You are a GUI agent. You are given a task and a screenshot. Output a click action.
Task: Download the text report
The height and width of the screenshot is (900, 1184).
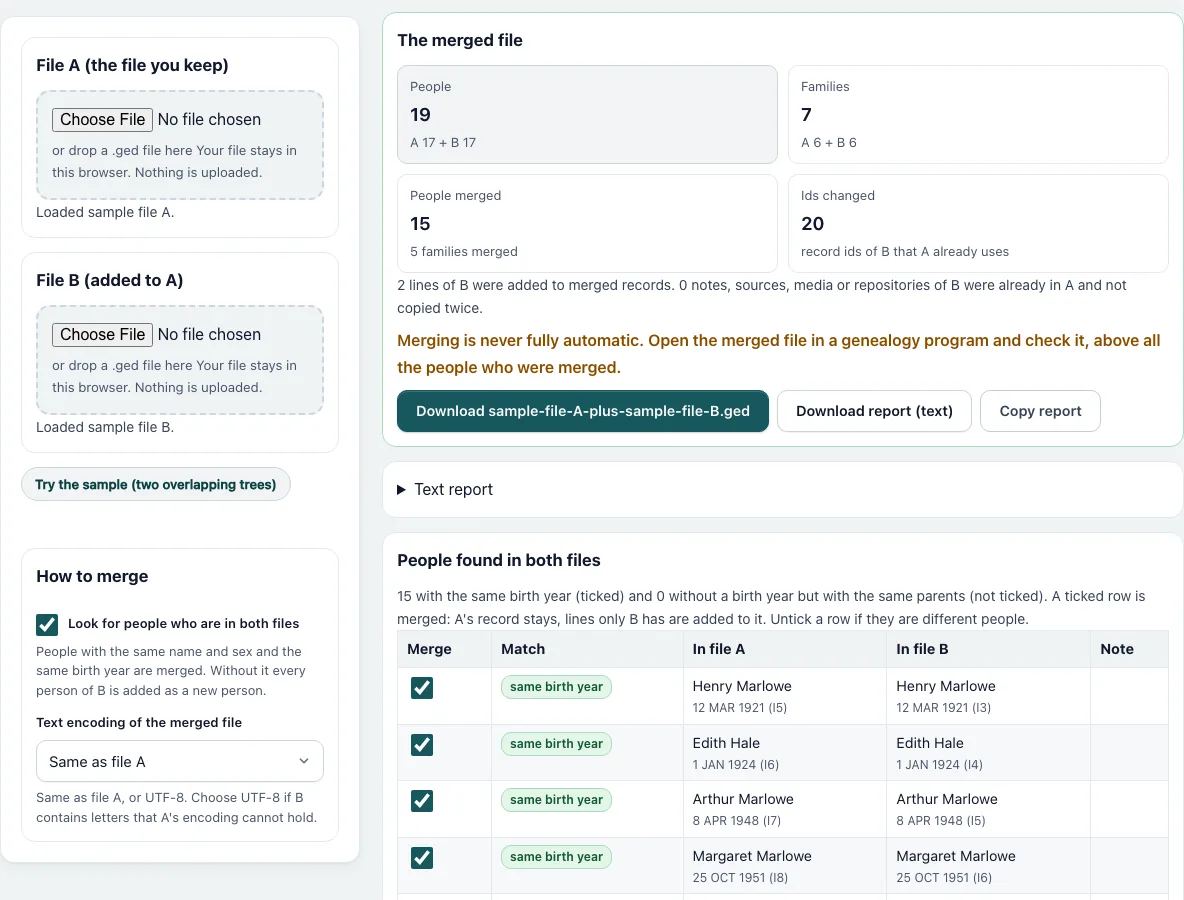[x=874, y=411]
